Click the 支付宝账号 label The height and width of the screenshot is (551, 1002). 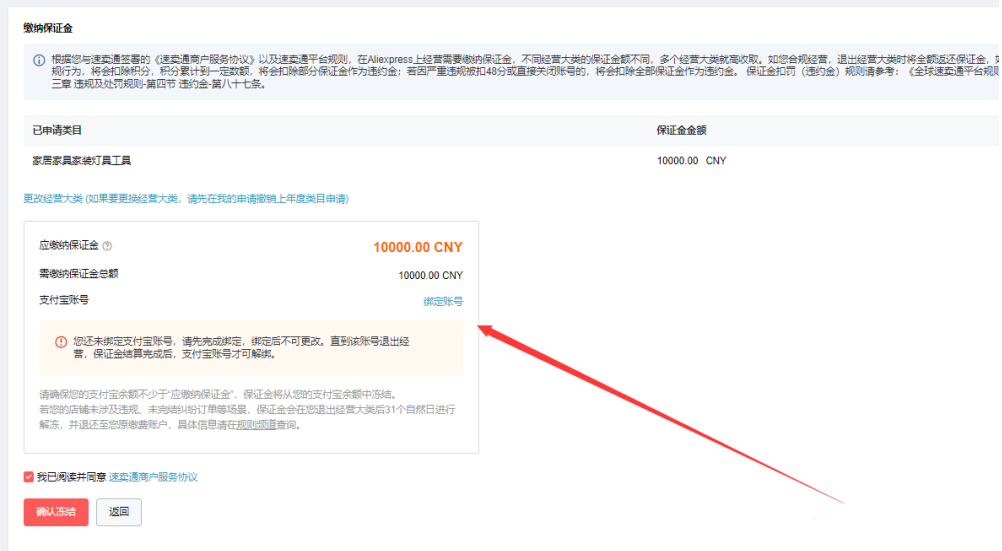(x=64, y=300)
